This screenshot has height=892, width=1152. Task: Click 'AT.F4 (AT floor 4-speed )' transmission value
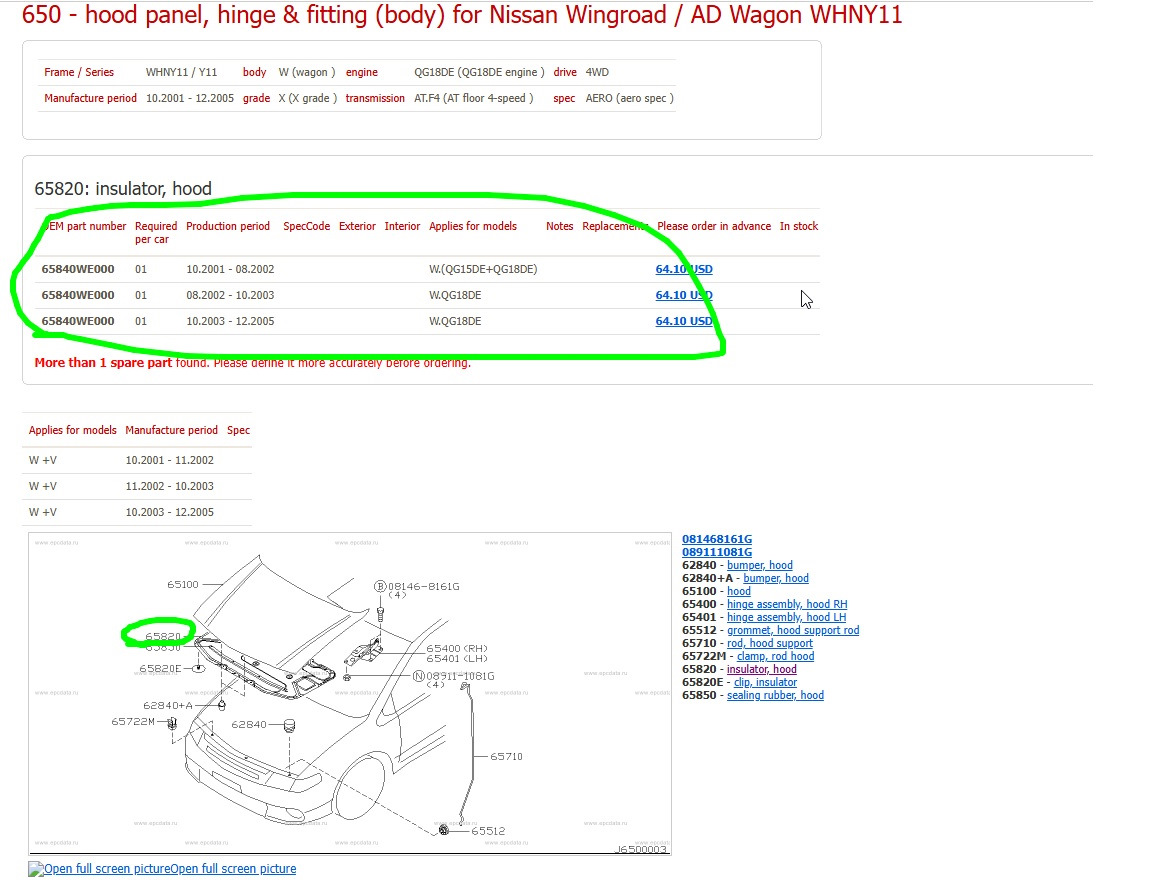coord(473,98)
